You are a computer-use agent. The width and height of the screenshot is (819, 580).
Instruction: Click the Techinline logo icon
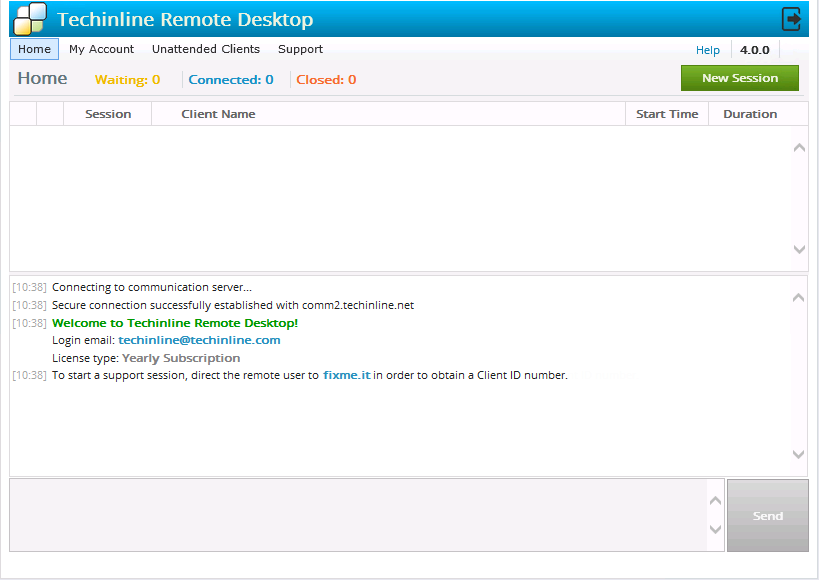29,19
